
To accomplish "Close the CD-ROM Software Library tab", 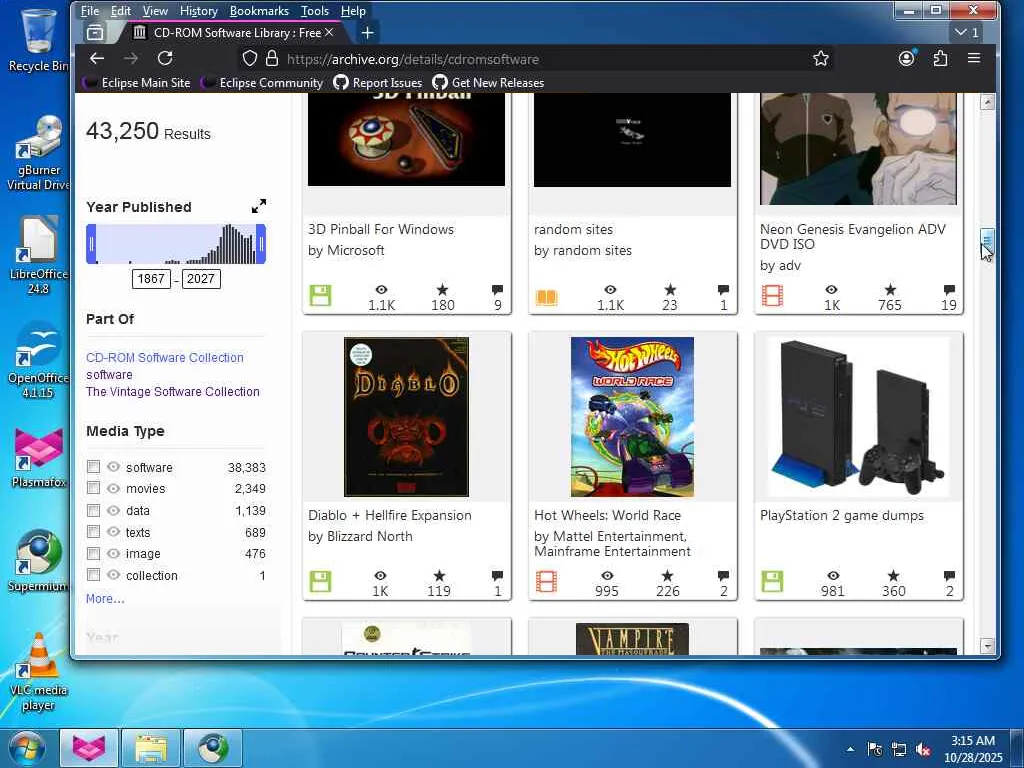I will click(x=329, y=32).
